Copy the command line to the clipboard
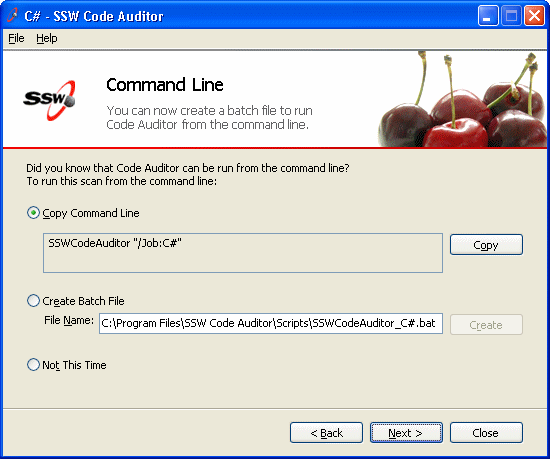The image size is (550, 459). (486, 244)
